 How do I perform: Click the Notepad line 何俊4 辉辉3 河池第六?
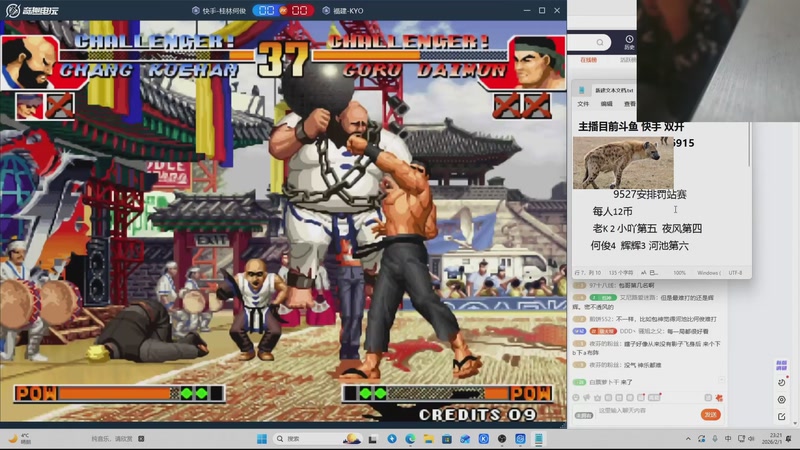[x=639, y=246]
